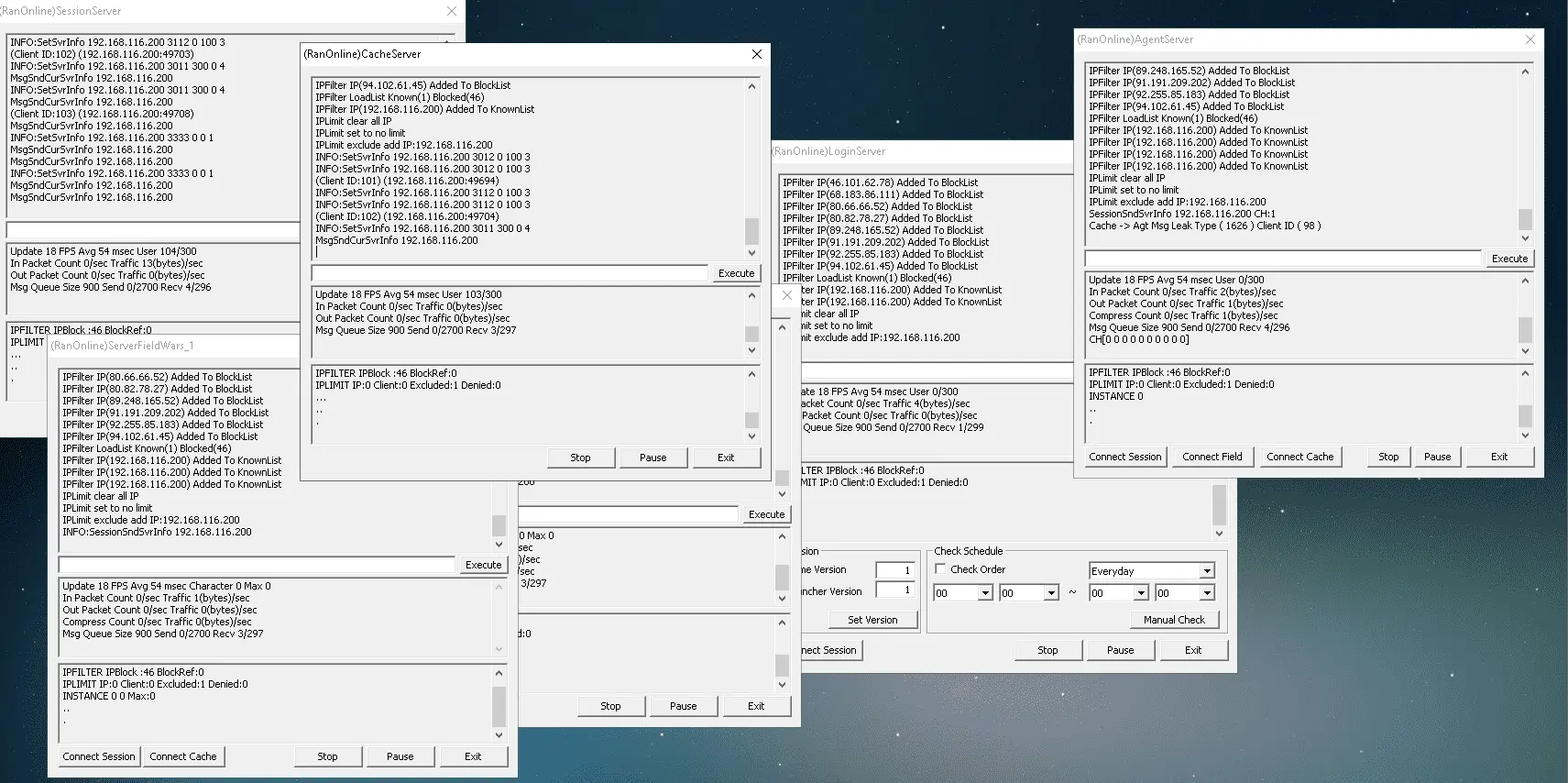Viewport: 1568px width, 783px height.
Task: Click "Cache -> Agt Msg Leak Type" log line
Action: pos(1204,226)
